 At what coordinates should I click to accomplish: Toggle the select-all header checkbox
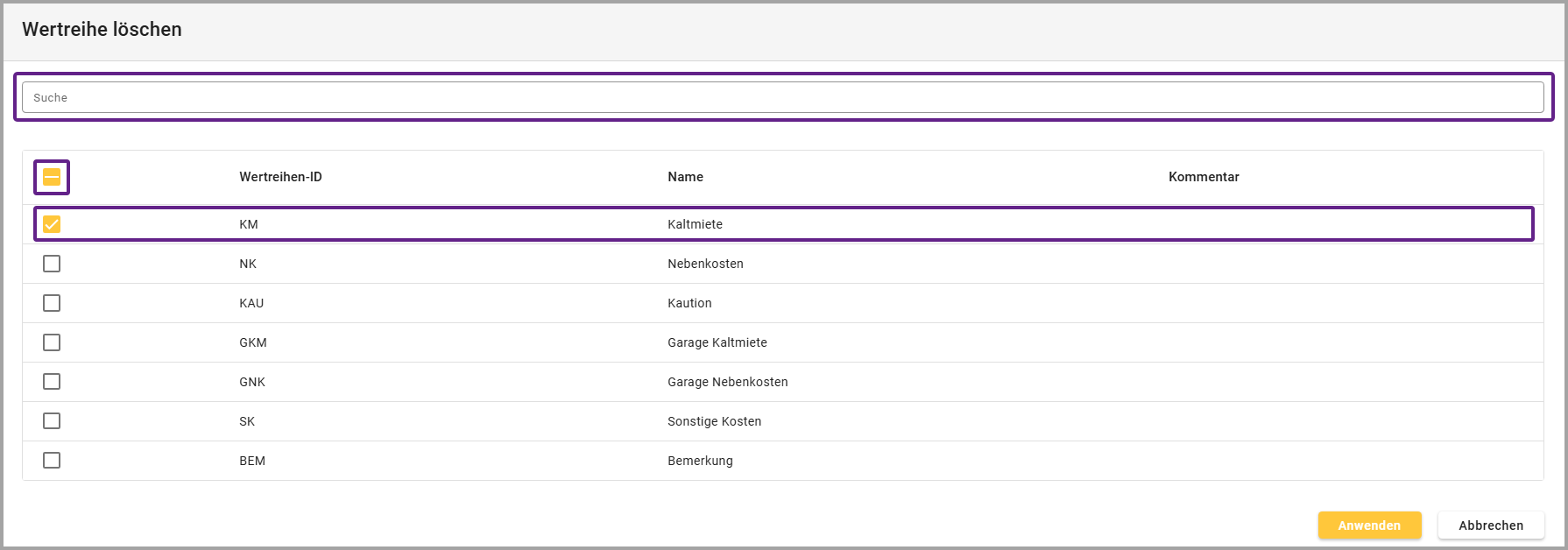point(52,177)
